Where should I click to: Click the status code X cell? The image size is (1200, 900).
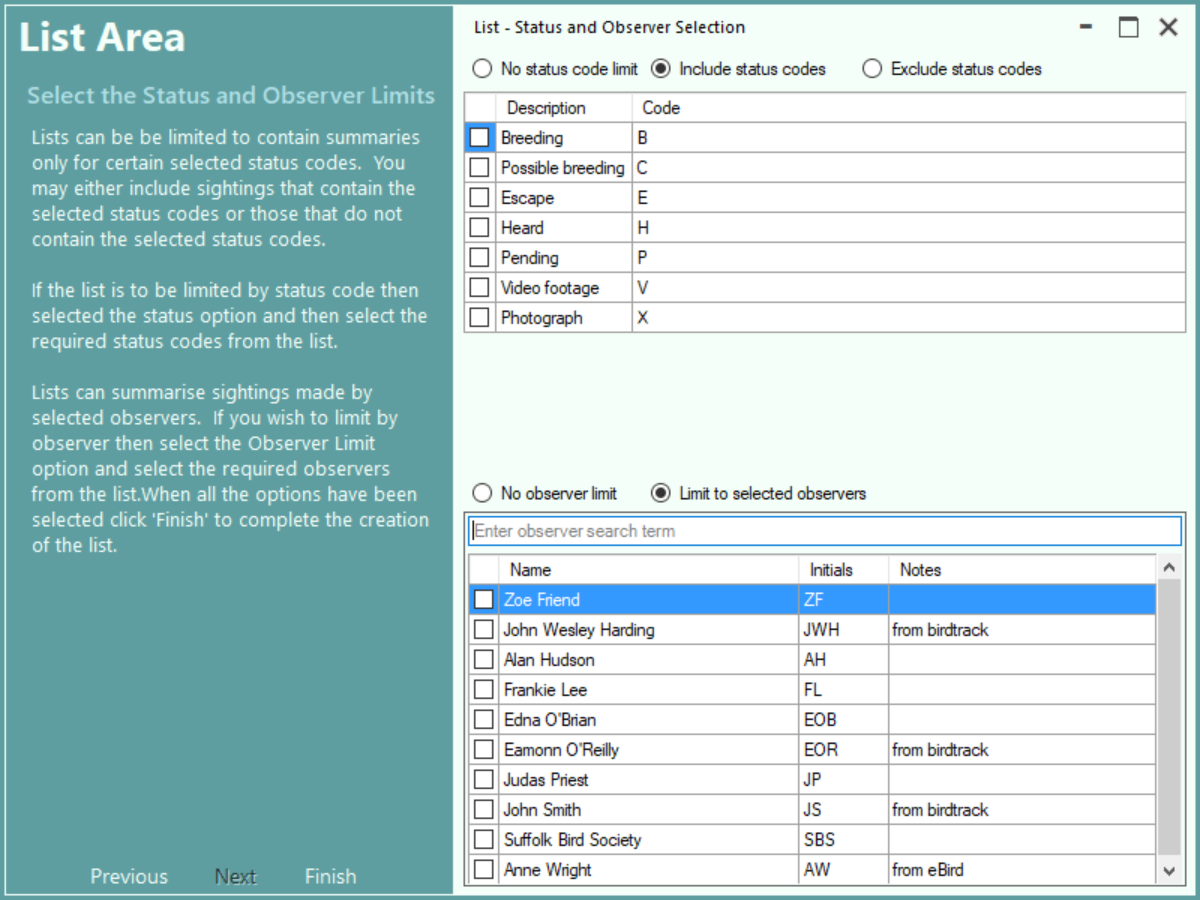point(908,318)
